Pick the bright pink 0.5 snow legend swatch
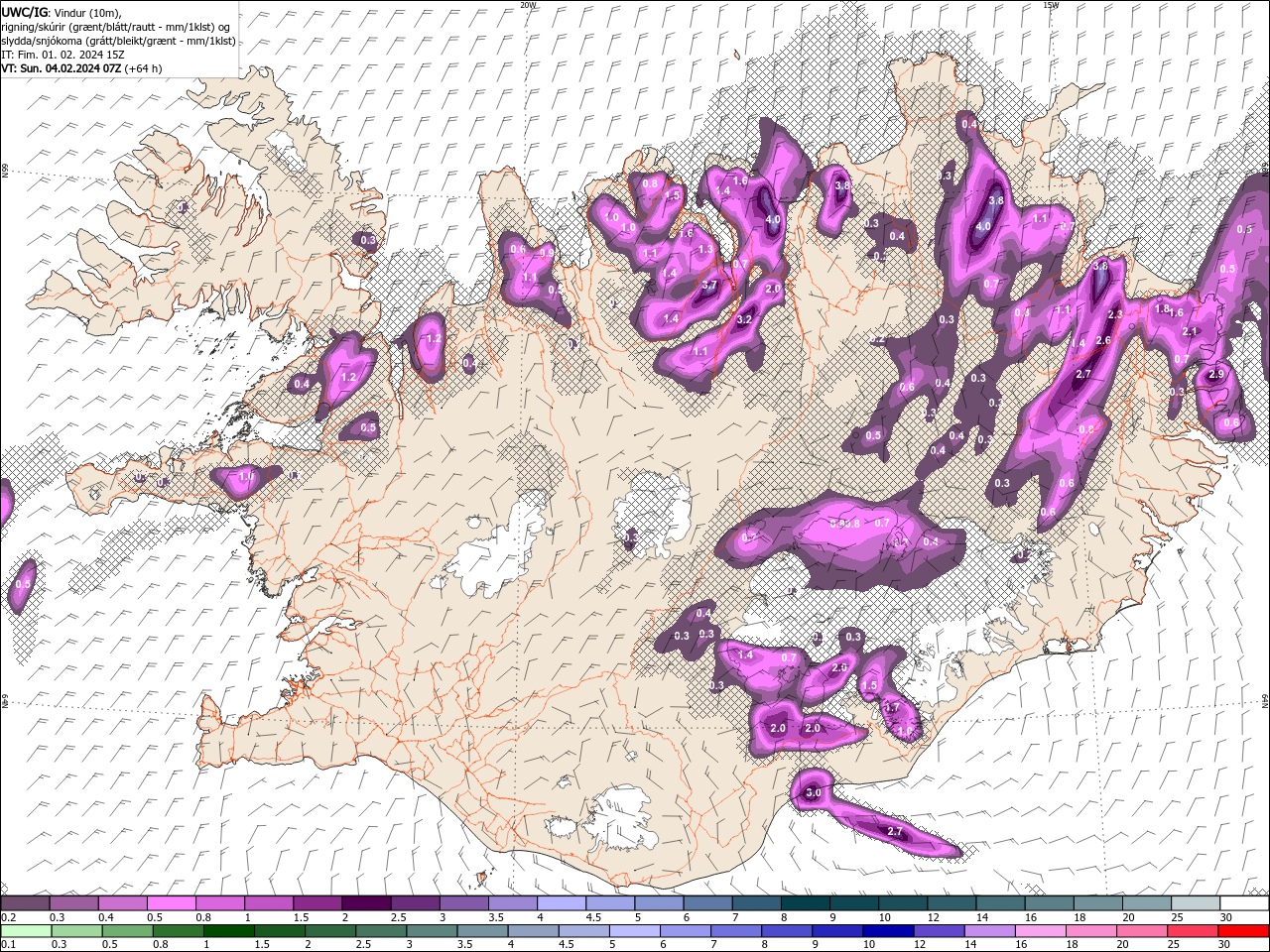1270x952 pixels. coord(171,902)
